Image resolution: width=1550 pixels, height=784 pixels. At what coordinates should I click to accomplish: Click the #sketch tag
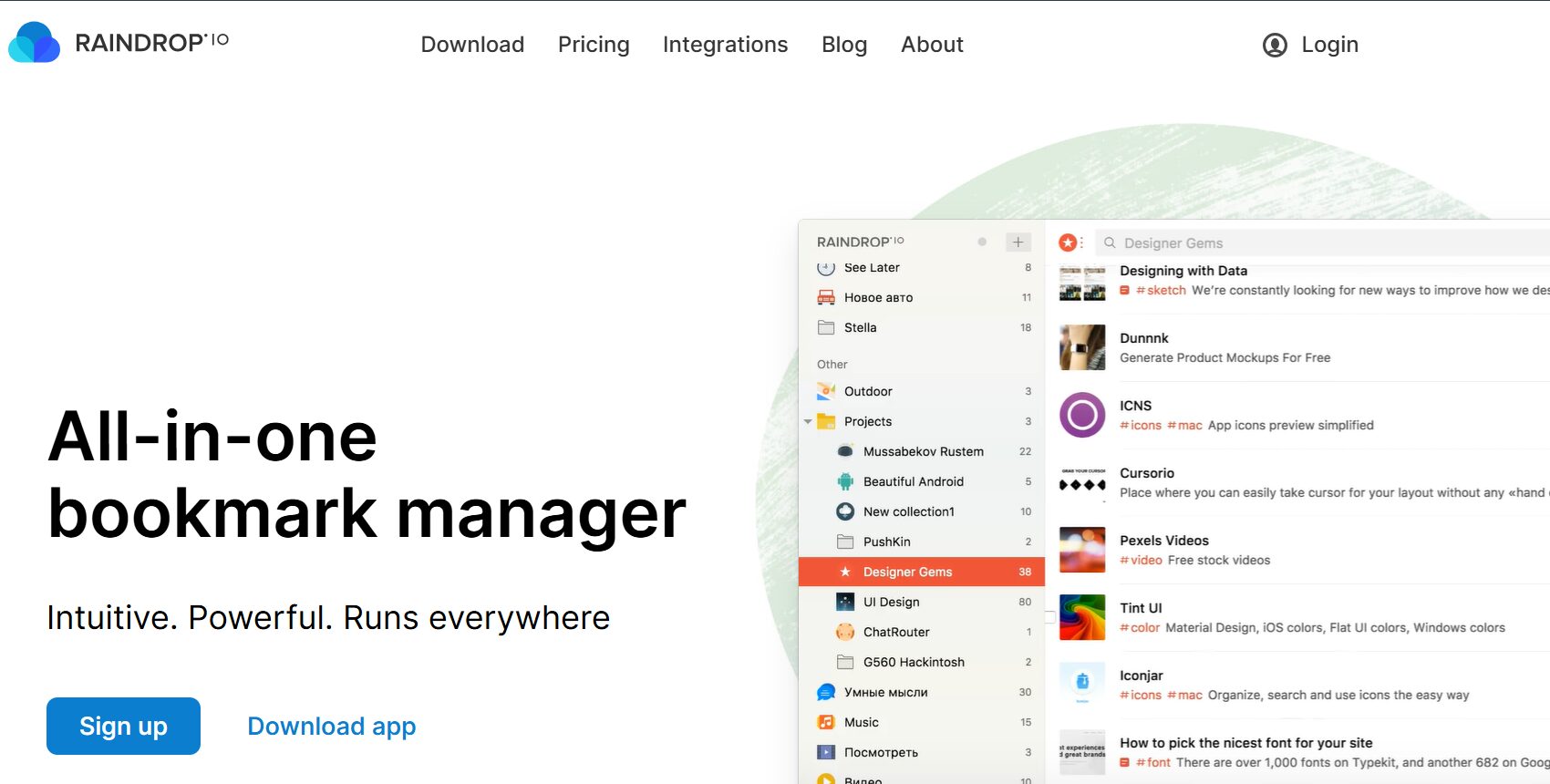tap(1161, 290)
